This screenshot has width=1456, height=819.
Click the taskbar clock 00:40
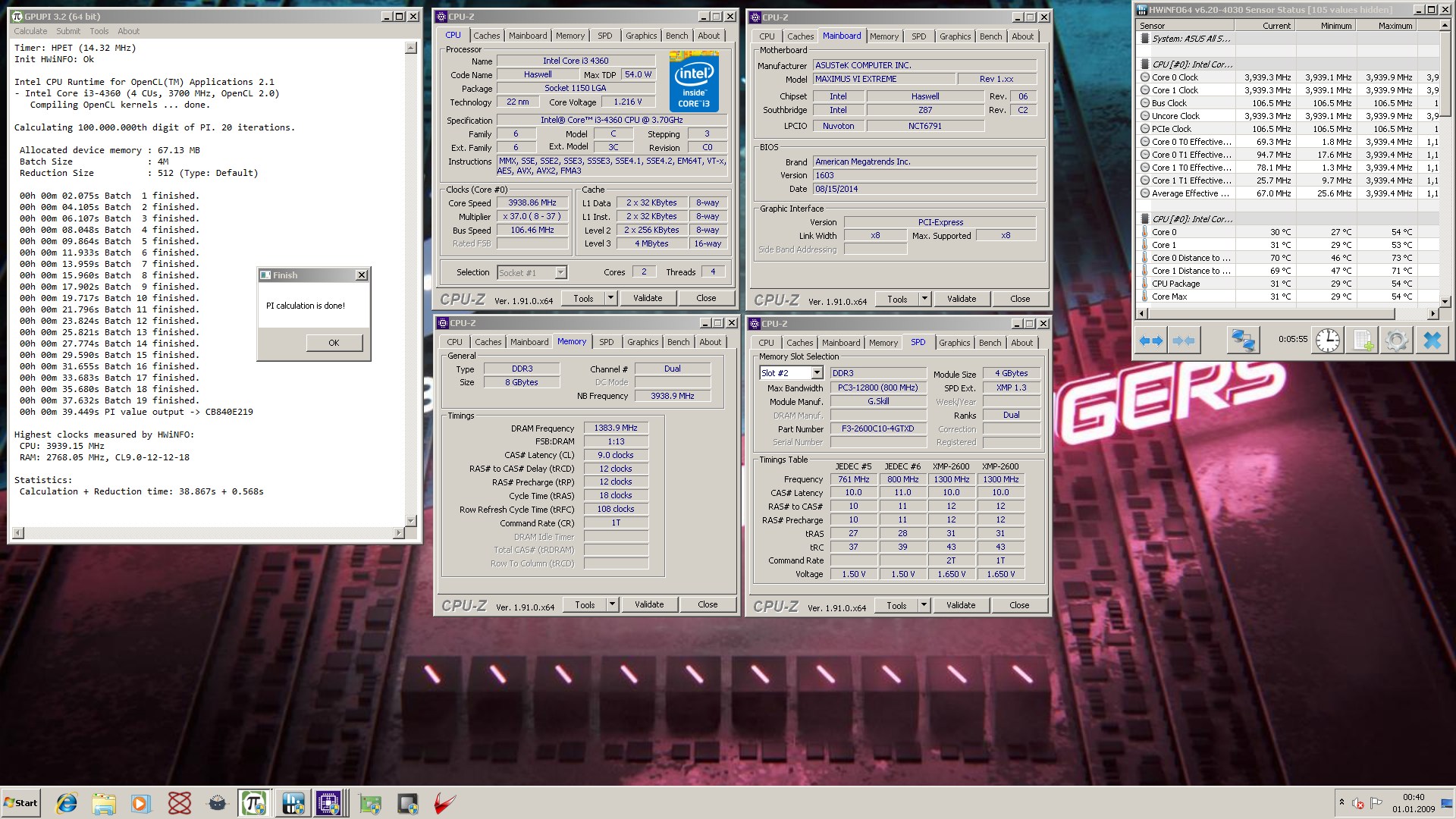[1414, 797]
